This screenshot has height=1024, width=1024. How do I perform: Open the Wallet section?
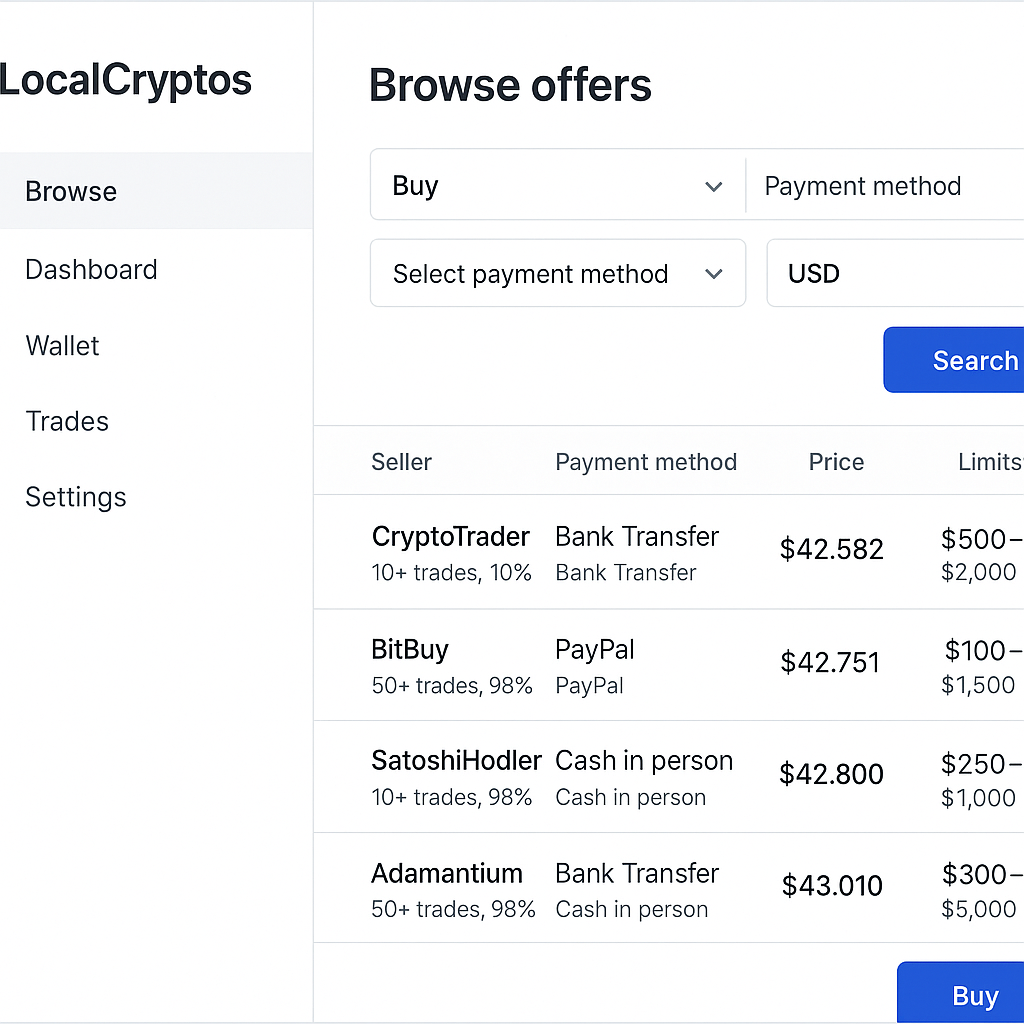(x=62, y=345)
